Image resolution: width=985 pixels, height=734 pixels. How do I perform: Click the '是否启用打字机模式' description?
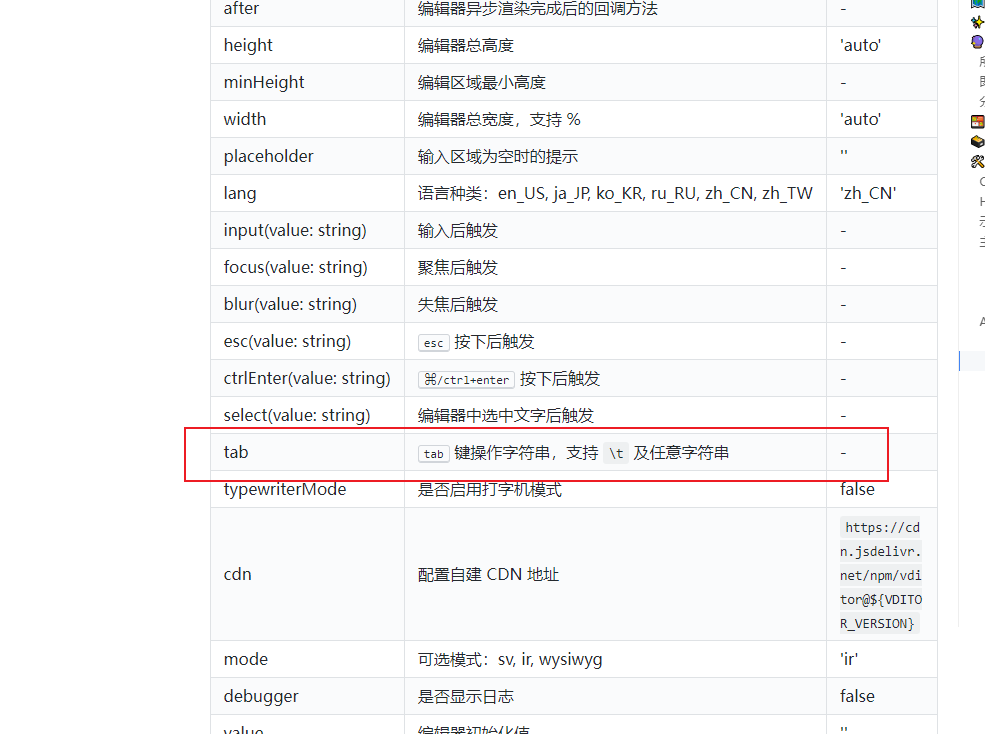489,490
